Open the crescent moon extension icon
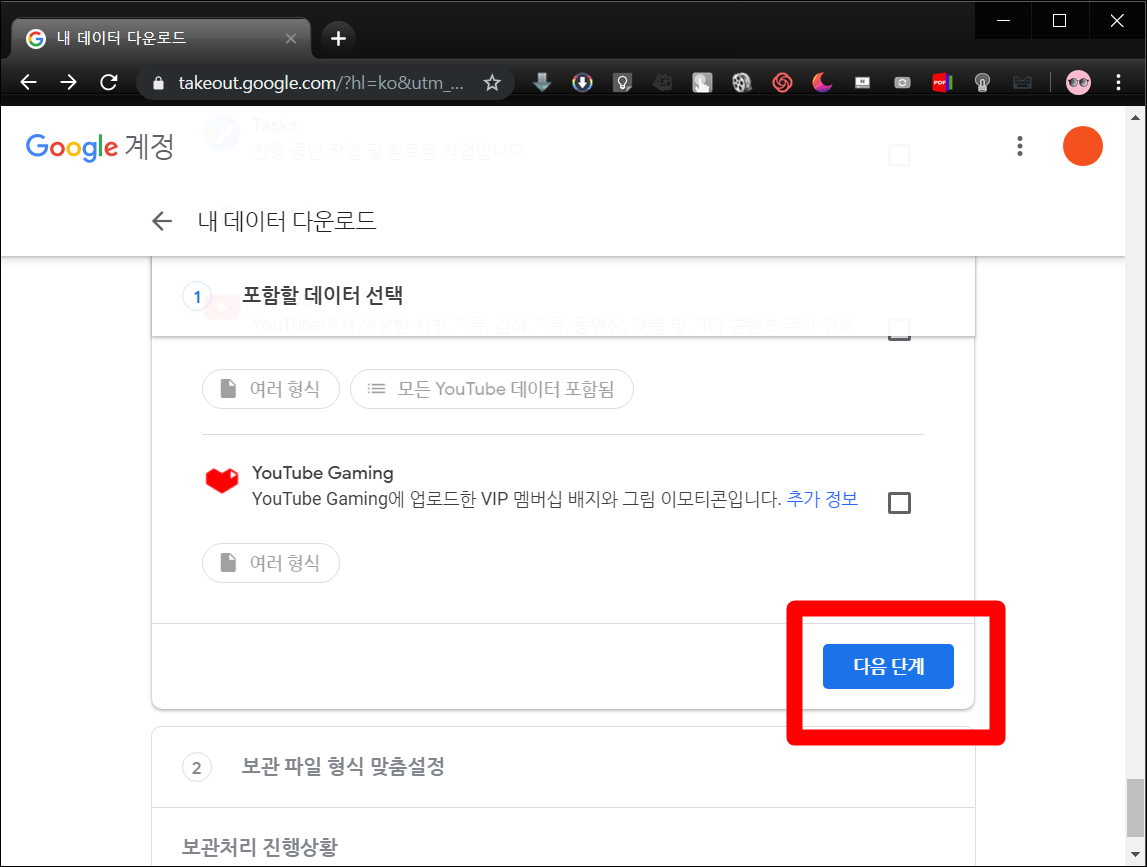The height and width of the screenshot is (867, 1147). (822, 83)
